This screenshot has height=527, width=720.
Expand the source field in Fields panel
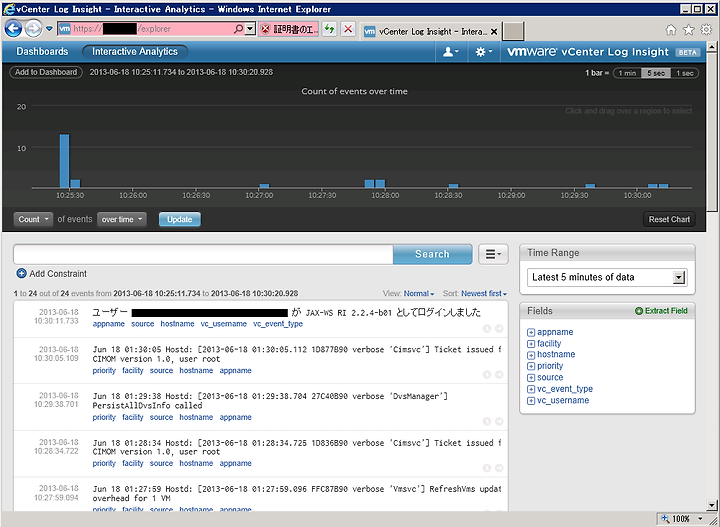[x=531, y=378]
